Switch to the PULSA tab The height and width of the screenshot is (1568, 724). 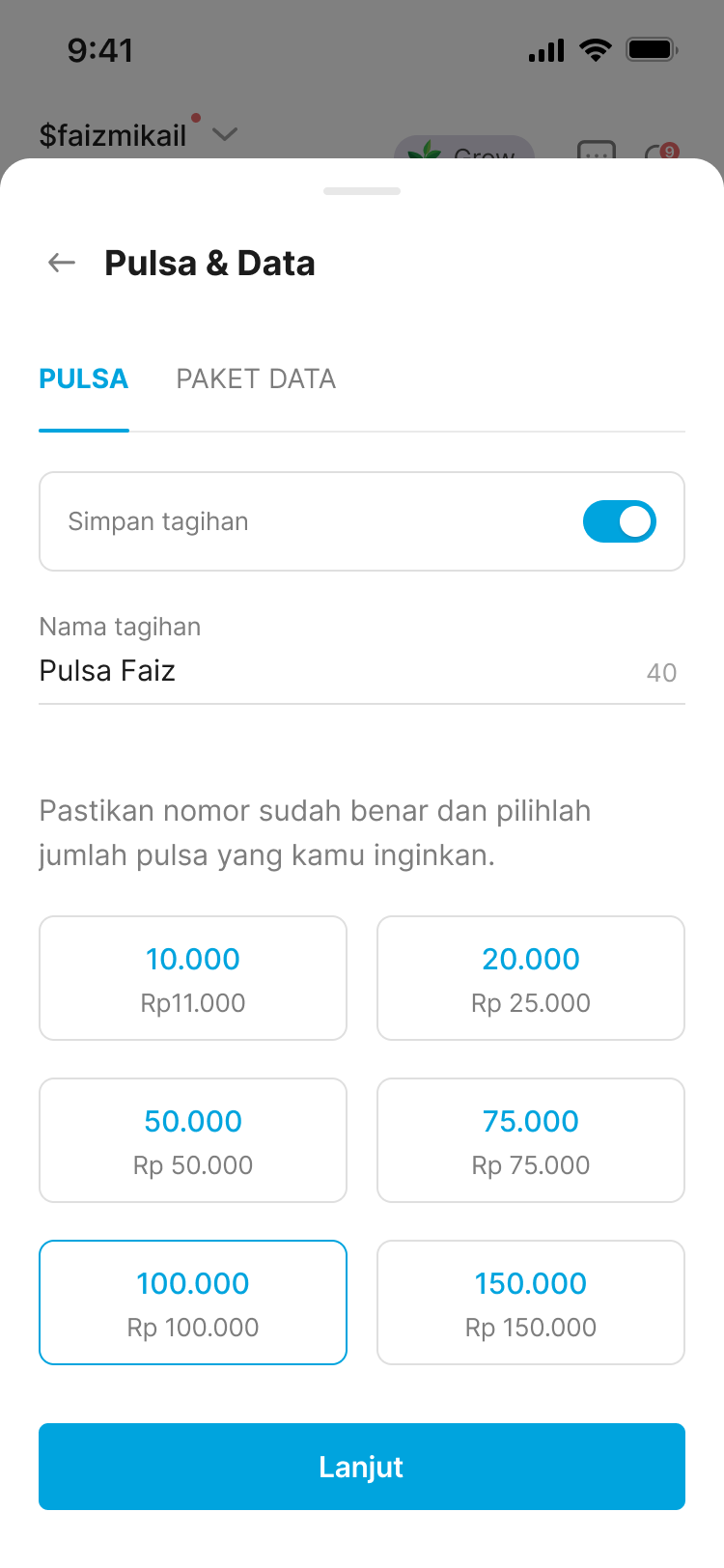(84, 379)
